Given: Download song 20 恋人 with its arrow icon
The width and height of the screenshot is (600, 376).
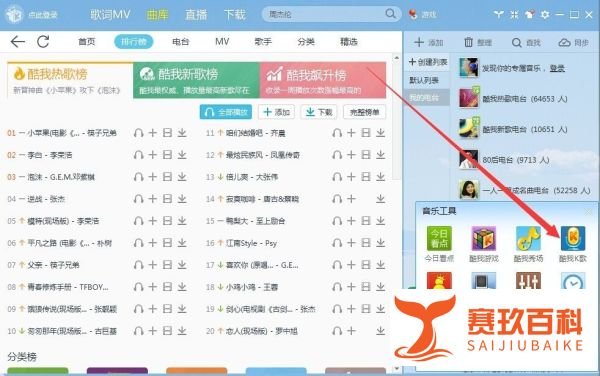Looking at the screenshot, I should 380,331.
